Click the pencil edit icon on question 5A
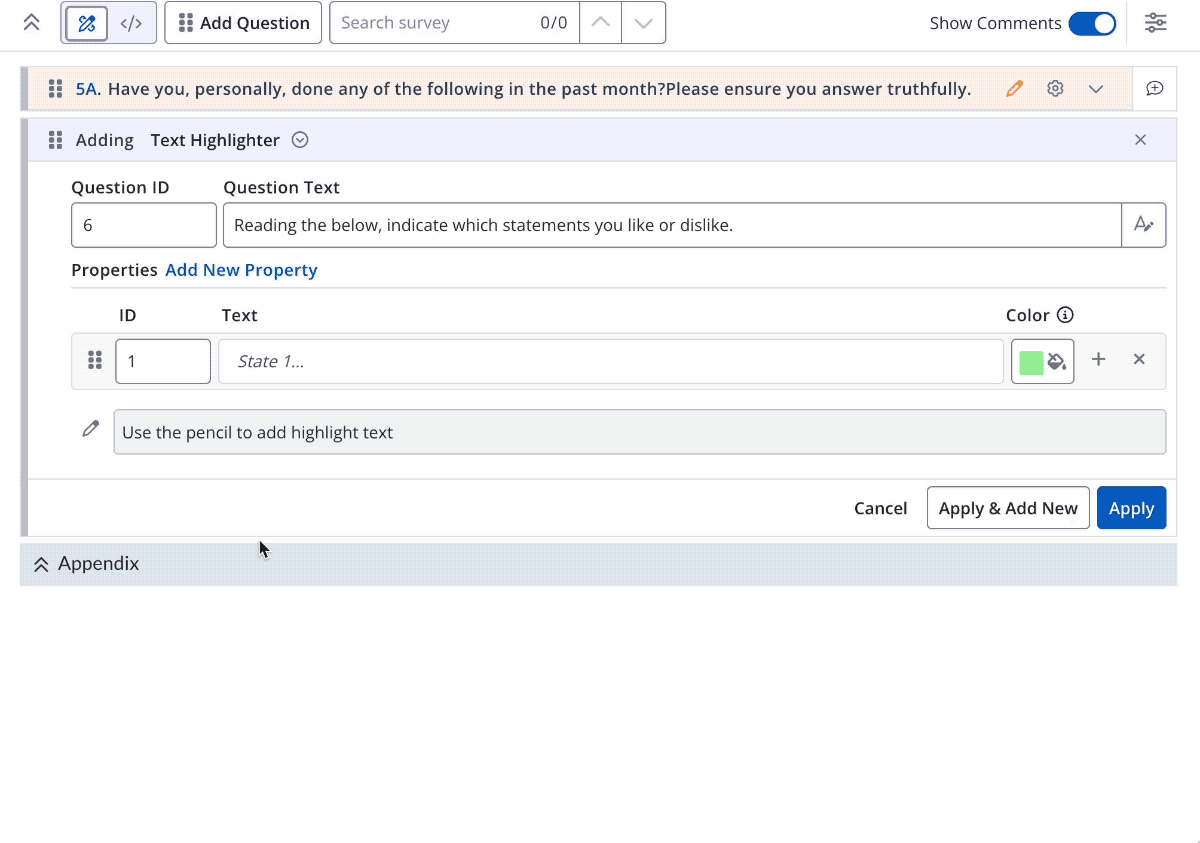The image size is (1200, 843). click(x=1015, y=89)
